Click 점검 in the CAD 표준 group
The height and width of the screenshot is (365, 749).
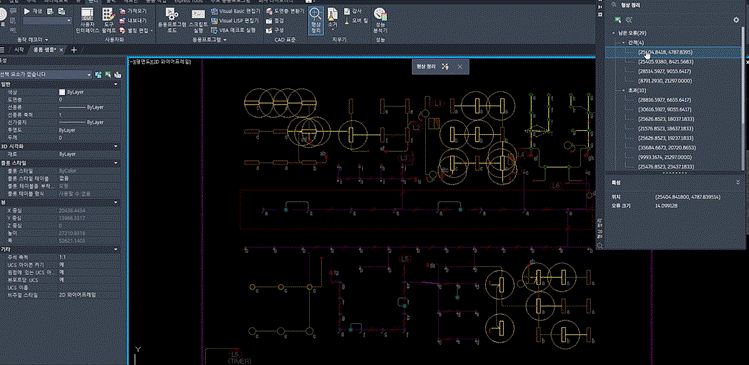(275, 21)
